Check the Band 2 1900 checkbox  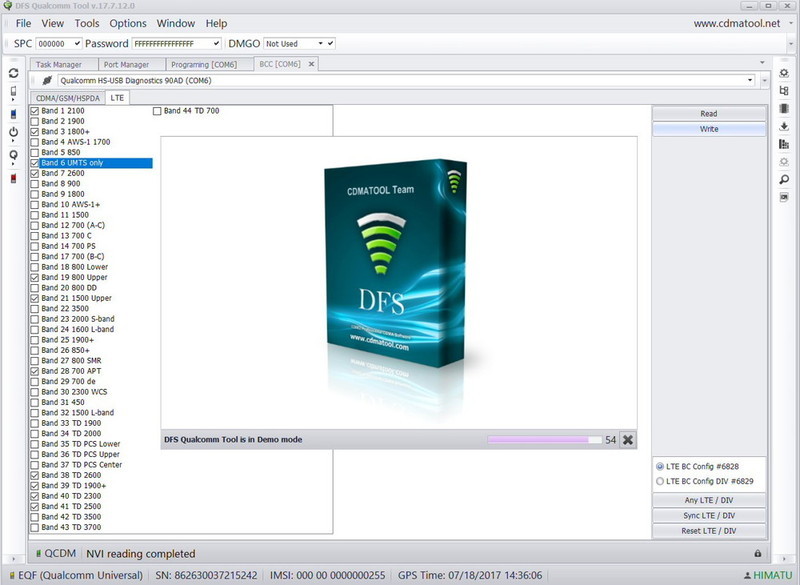tap(35, 121)
